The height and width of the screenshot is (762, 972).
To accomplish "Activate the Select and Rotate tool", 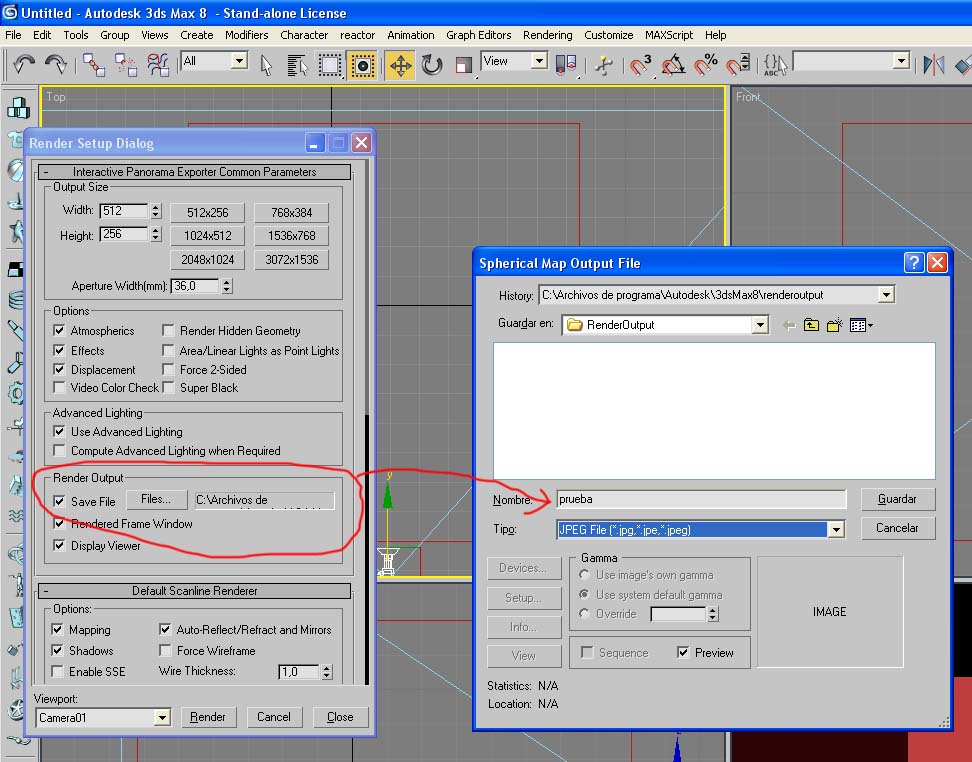I will pos(432,65).
